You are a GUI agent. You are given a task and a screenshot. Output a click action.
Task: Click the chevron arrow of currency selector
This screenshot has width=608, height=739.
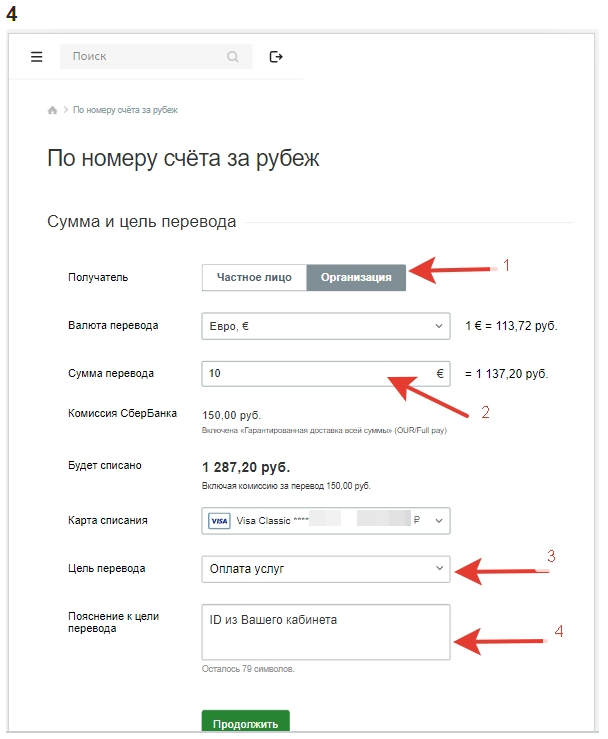(439, 326)
